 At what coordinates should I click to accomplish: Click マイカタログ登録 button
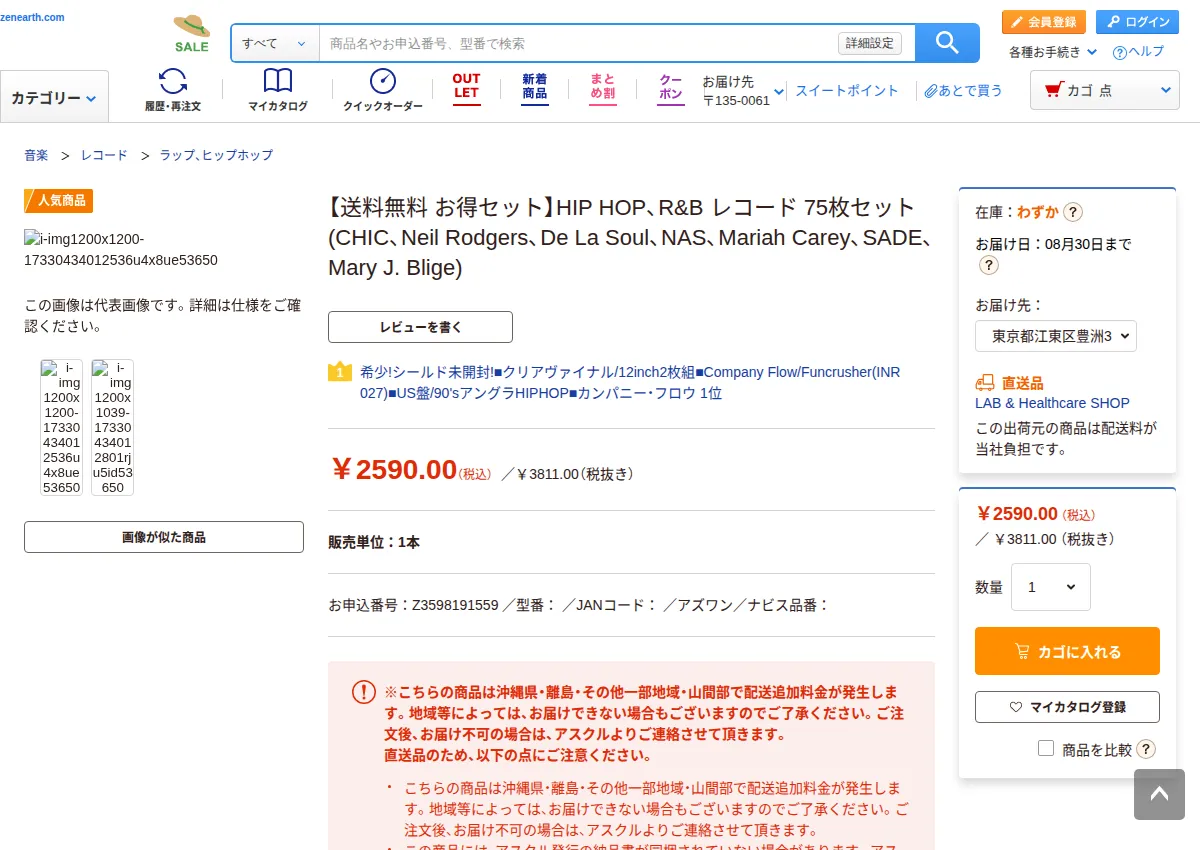pyautogui.click(x=1067, y=707)
